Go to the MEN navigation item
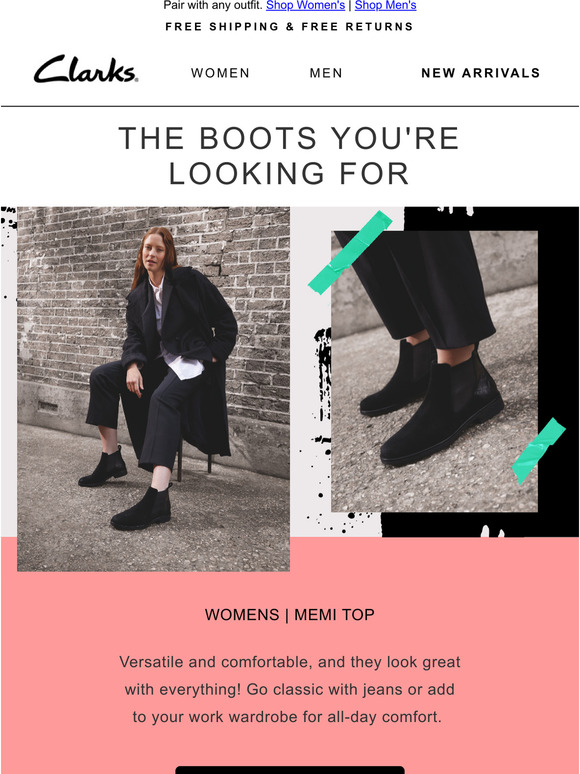Image resolution: width=580 pixels, height=774 pixels. pos(326,73)
